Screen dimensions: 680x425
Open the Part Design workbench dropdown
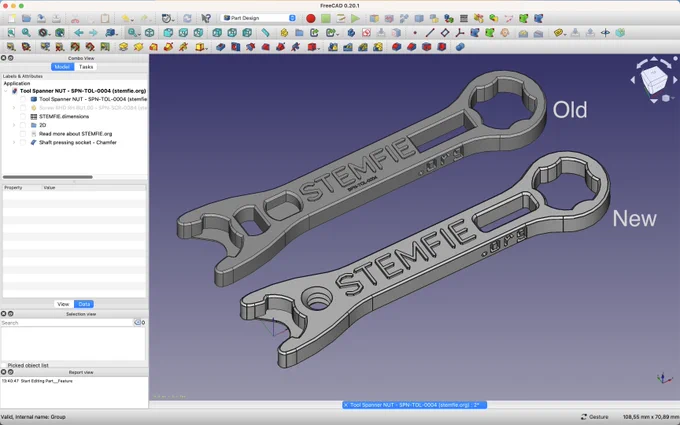pos(259,18)
